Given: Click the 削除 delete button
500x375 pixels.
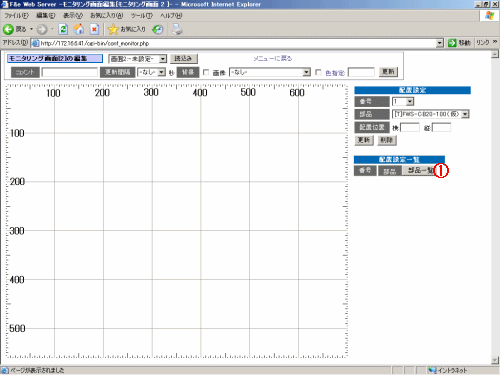Looking at the screenshot, I should tap(387, 140).
